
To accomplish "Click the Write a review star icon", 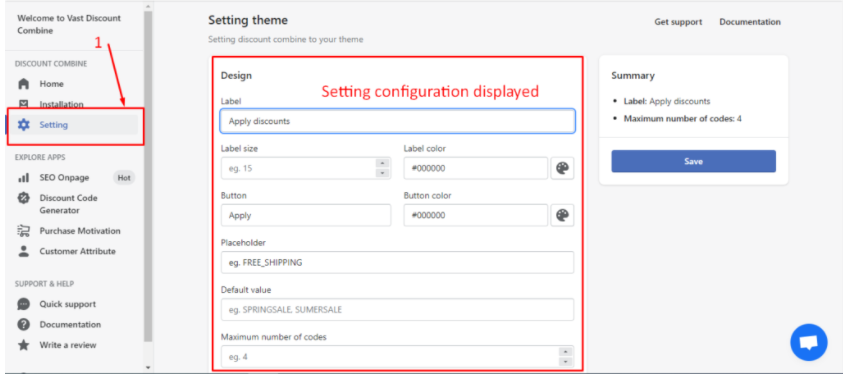I will click(24, 345).
